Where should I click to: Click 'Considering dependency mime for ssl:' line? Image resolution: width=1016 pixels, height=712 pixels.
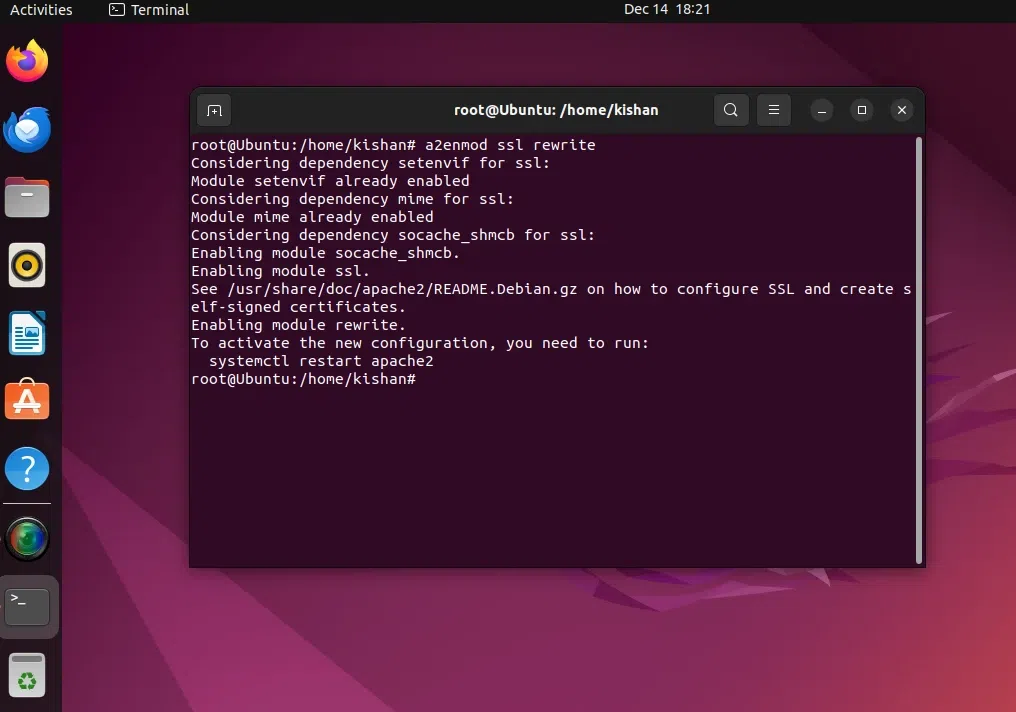pos(352,200)
